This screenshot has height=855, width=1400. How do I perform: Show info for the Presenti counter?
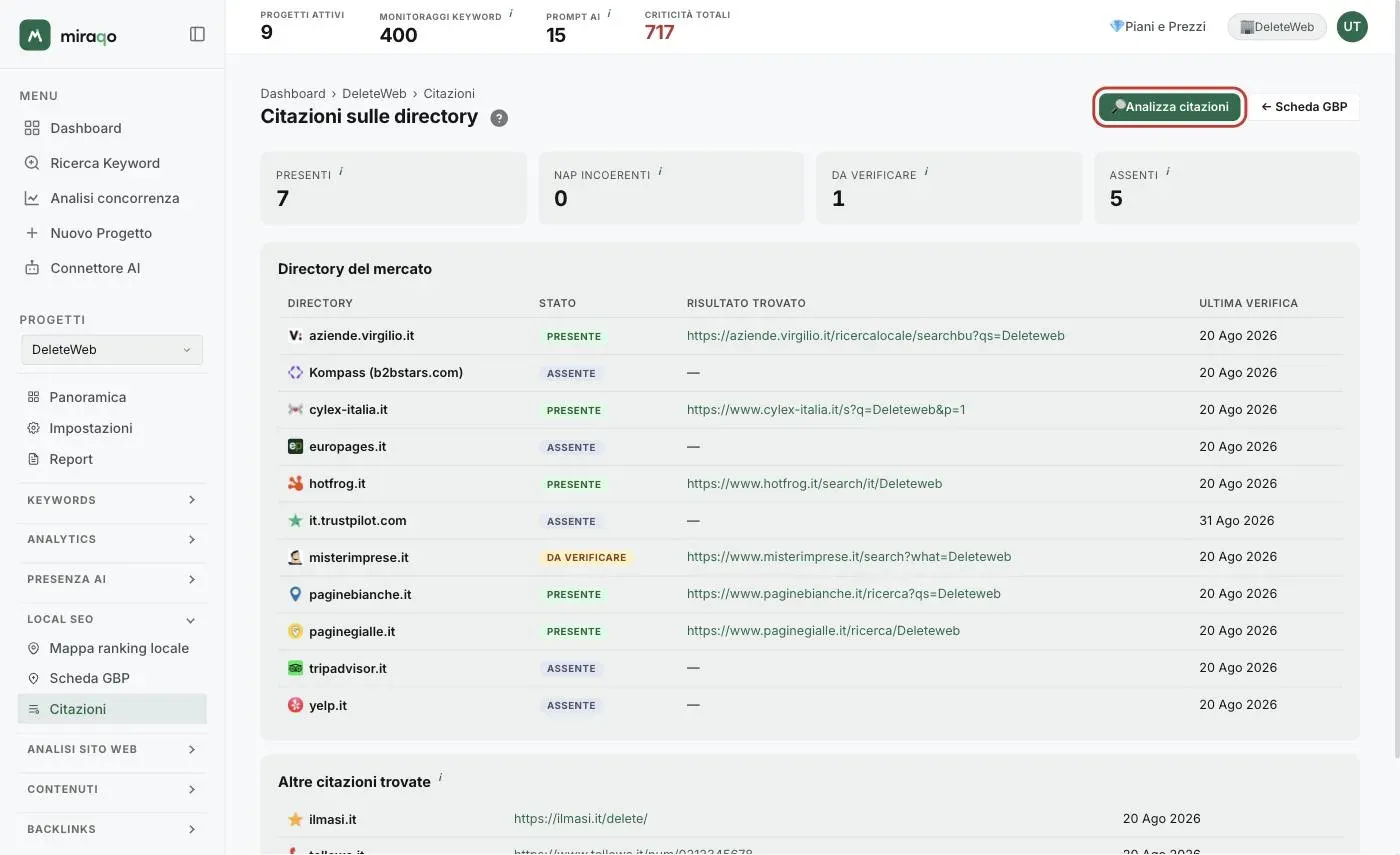341,172
